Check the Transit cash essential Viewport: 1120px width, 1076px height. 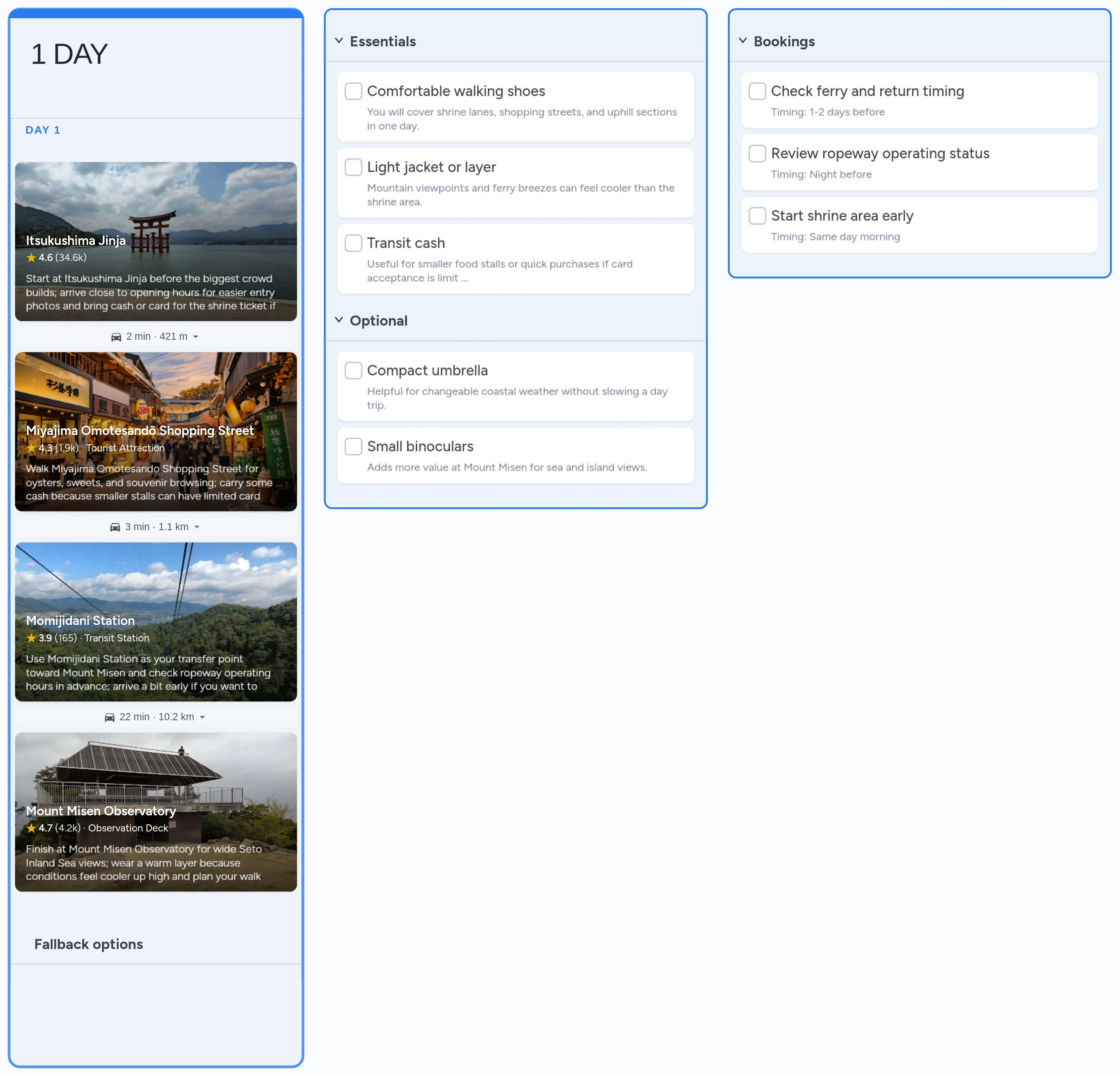353,243
